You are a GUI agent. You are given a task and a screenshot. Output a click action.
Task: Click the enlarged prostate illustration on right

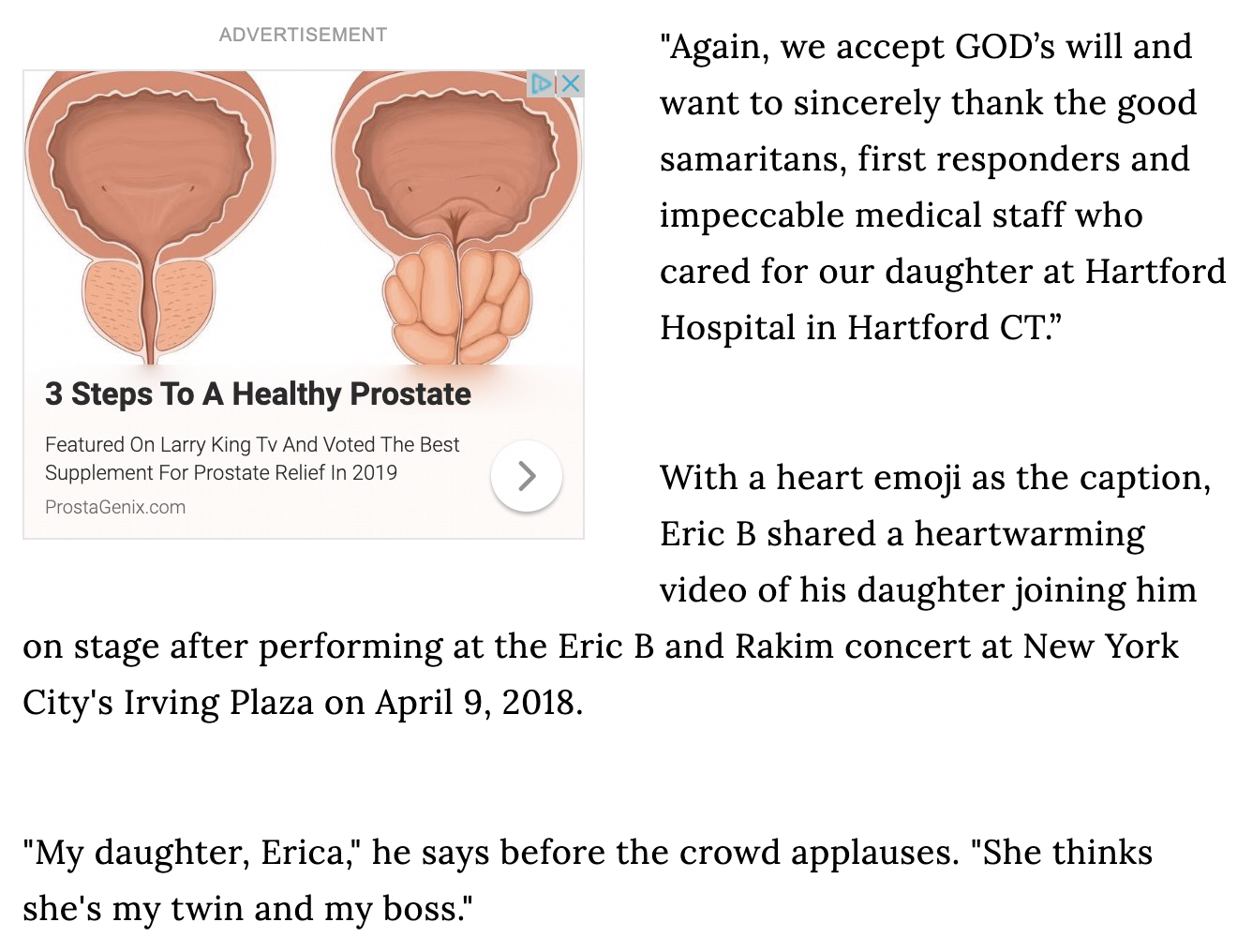point(456,216)
